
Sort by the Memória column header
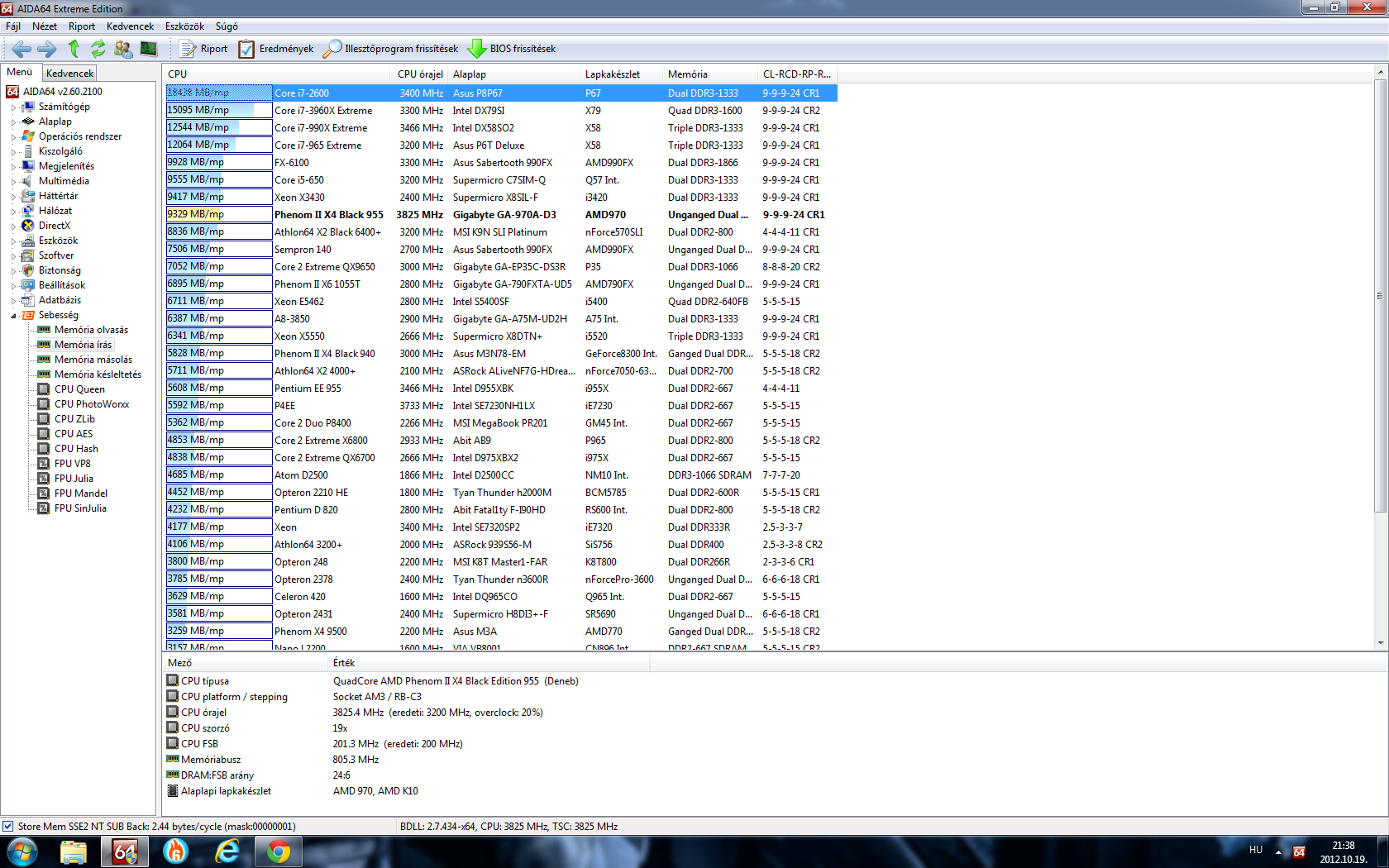tap(709, 74)
